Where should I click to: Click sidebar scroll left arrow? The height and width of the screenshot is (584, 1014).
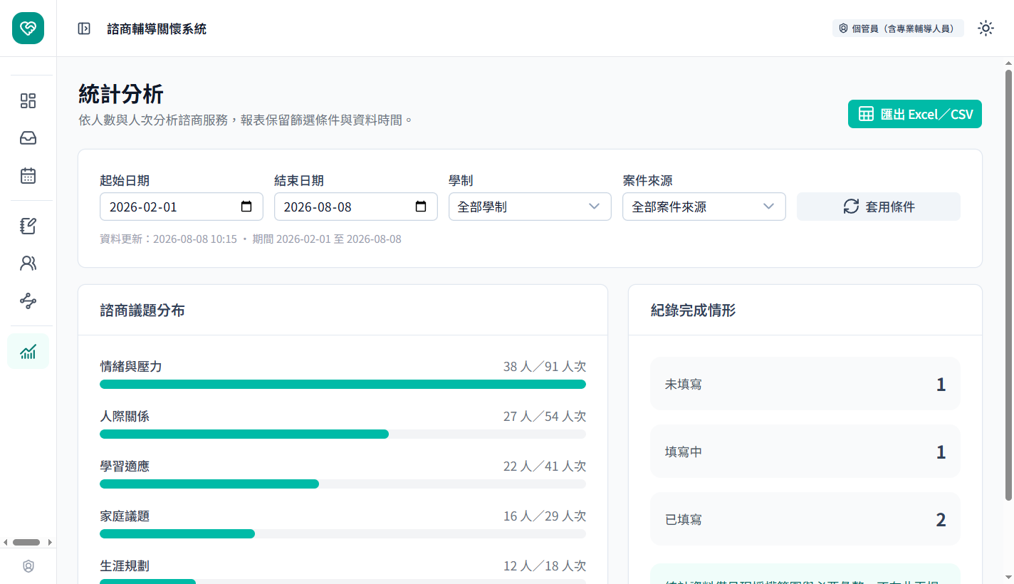pos(5,542)
